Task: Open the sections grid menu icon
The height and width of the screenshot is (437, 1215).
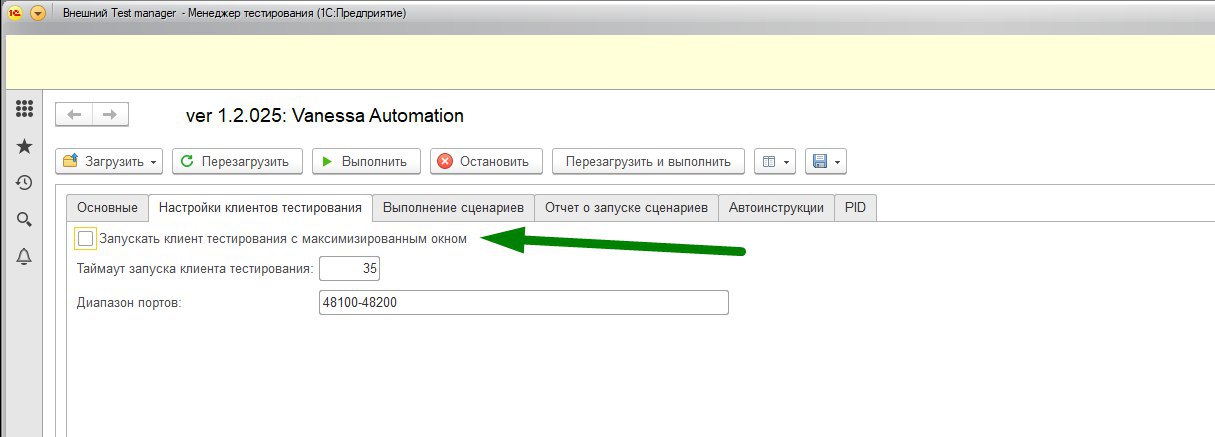Action: [x=25, y=108]
